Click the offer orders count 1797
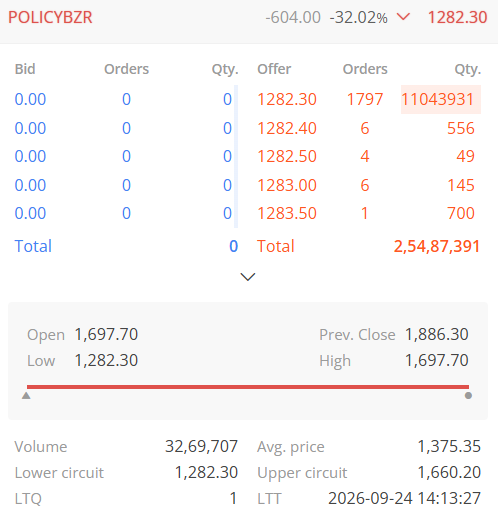This screenshot has height=523, width=498. 365,99
